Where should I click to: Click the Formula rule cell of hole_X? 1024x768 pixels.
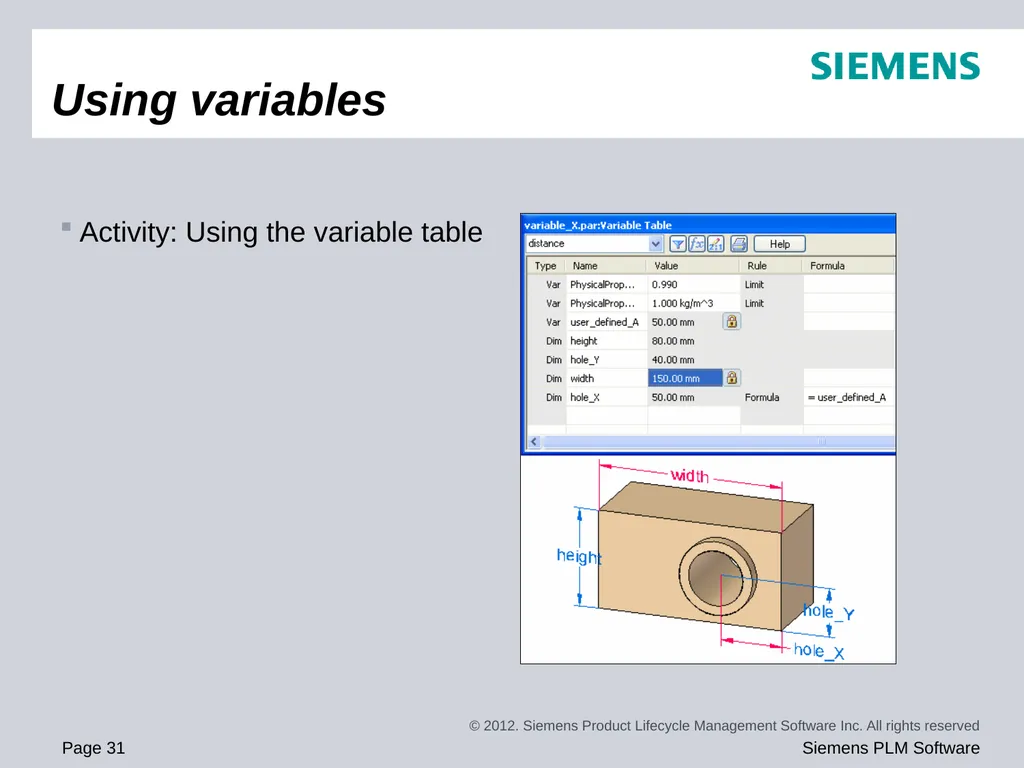[771, 397]
